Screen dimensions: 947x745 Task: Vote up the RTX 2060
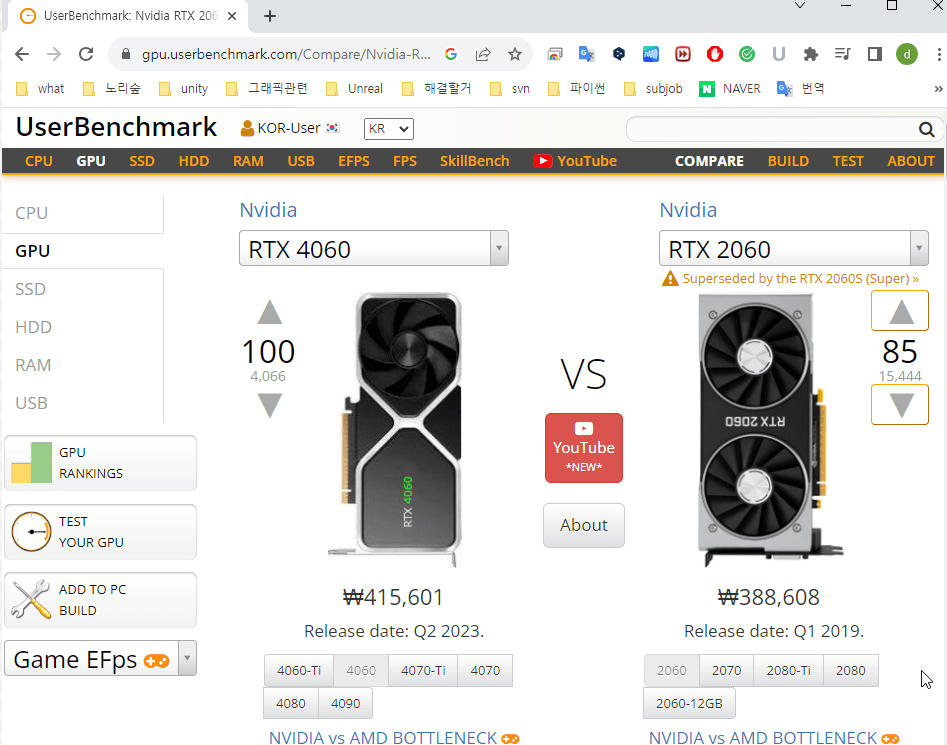900,311
